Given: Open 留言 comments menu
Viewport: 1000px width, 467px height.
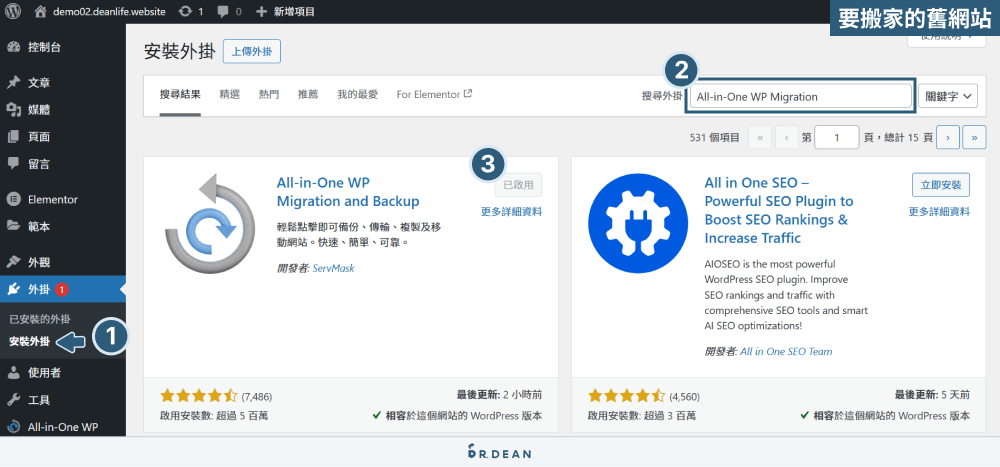Looking at the screenshot, I should pyautogui.click(x=62, y=164).
